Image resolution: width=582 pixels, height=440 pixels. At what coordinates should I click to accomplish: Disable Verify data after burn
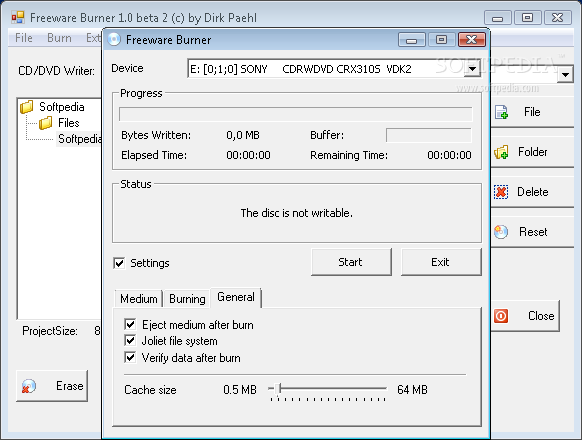coord(130,358)
